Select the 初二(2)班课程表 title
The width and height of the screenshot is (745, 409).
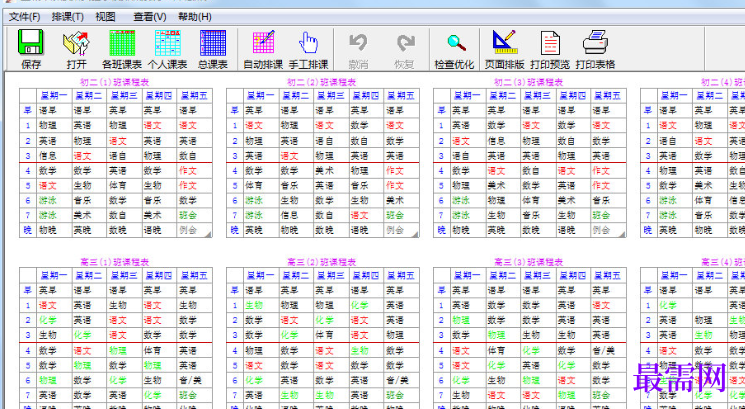pos(322,82)
